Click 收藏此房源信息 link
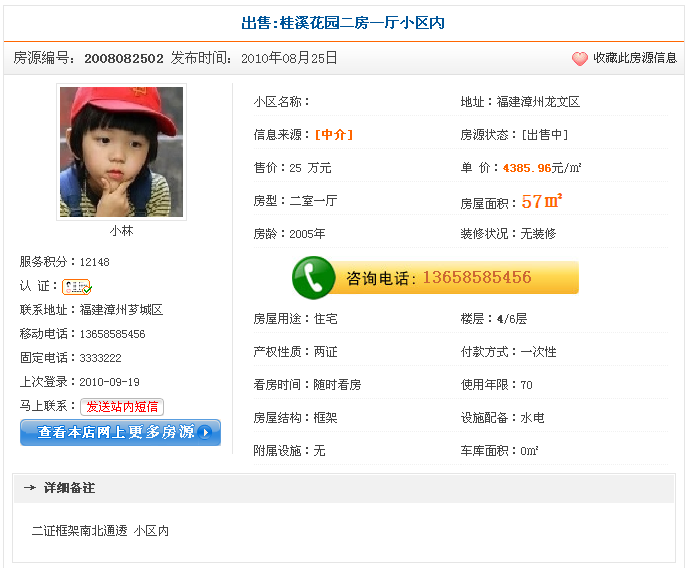The width and height of the screenshot is (687, 568). click(634, 59)
